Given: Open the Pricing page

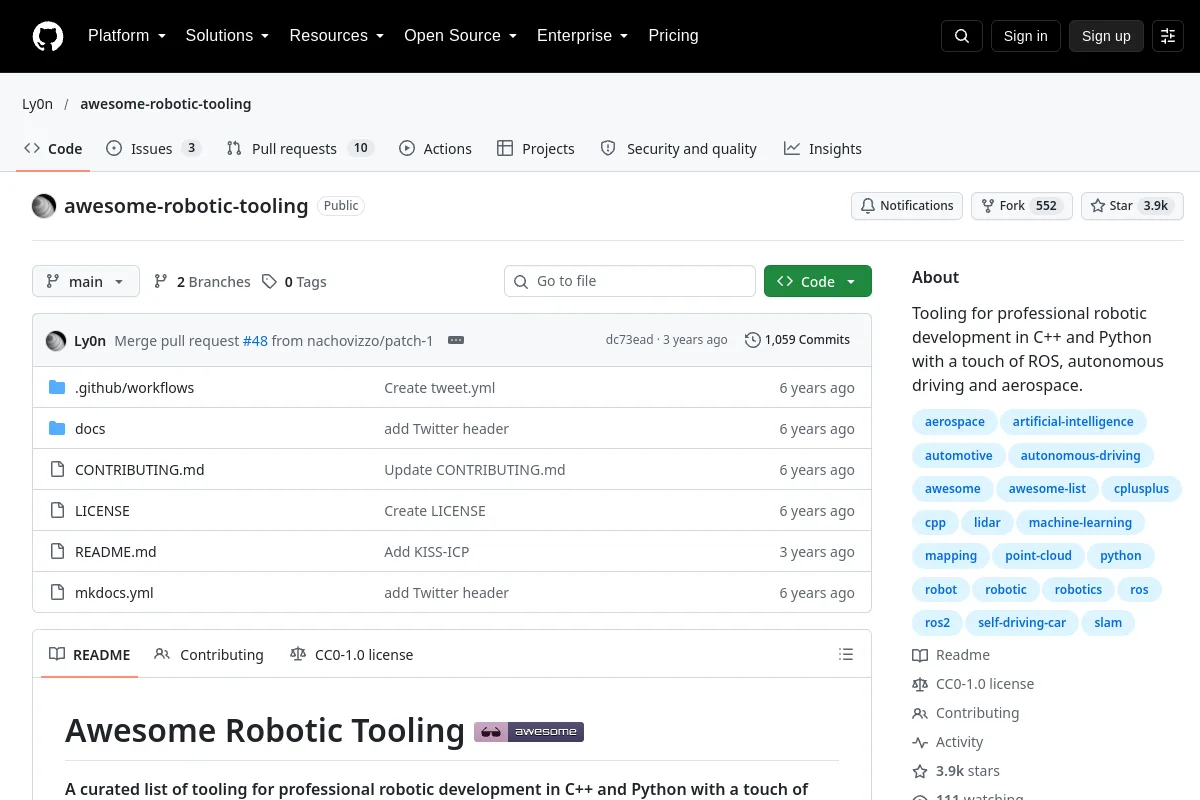Looking at the screenshot, I should click(673, 36).
